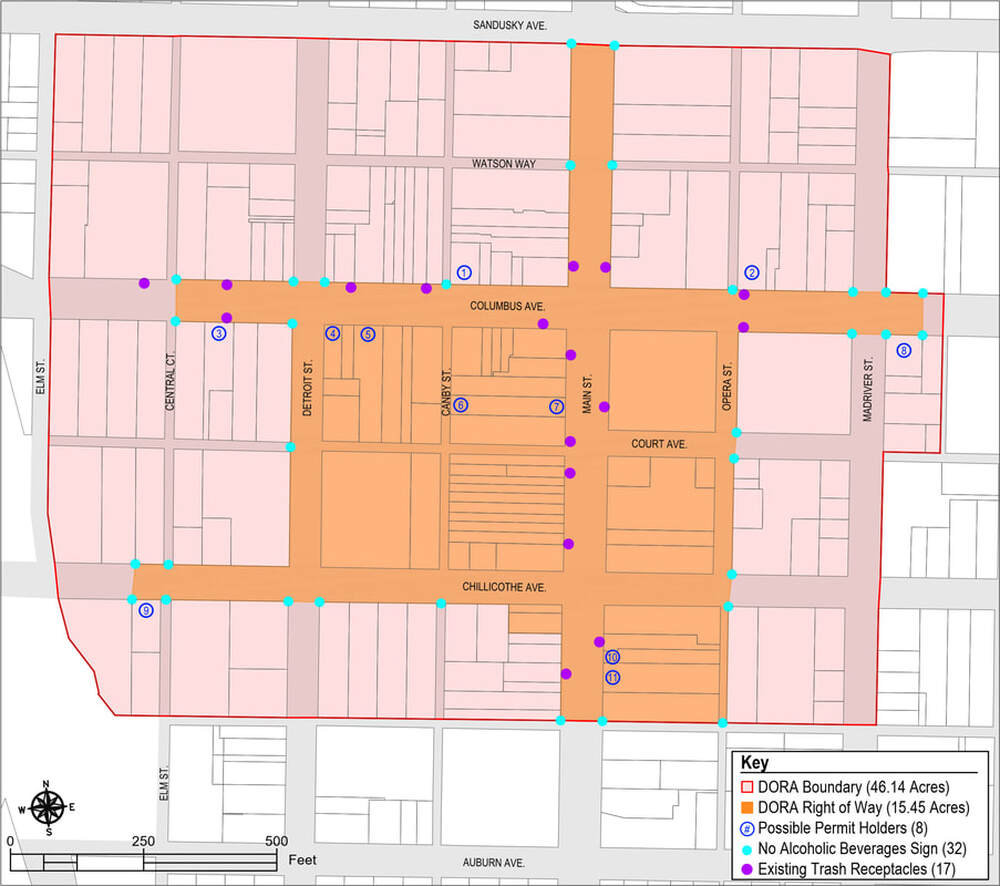This screenshot has width=1000, height=886.
Task: Click permit holder marker number 3
Action: (x=219, y=334)
